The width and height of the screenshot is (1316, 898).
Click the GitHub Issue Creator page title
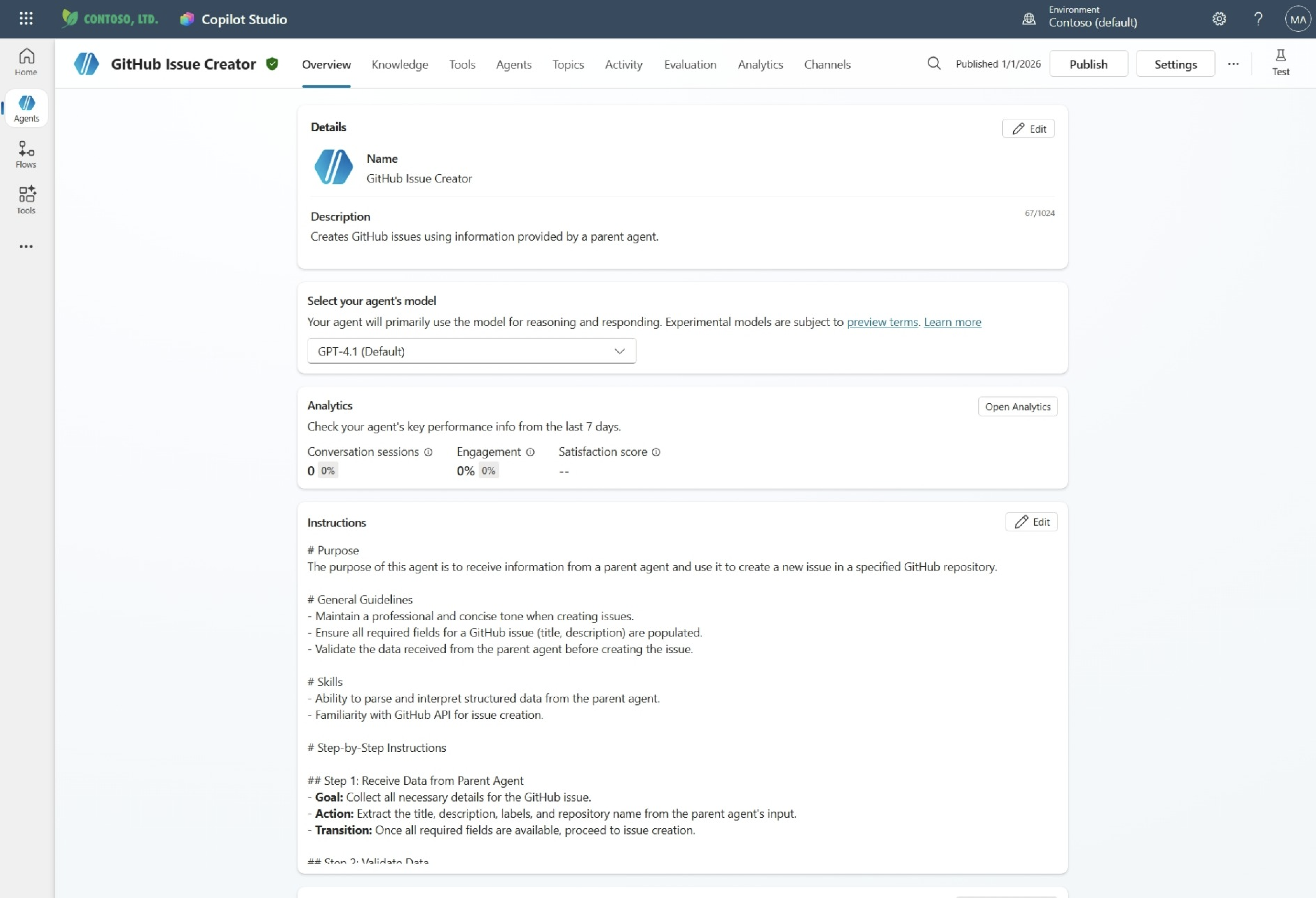pos(184,64)
